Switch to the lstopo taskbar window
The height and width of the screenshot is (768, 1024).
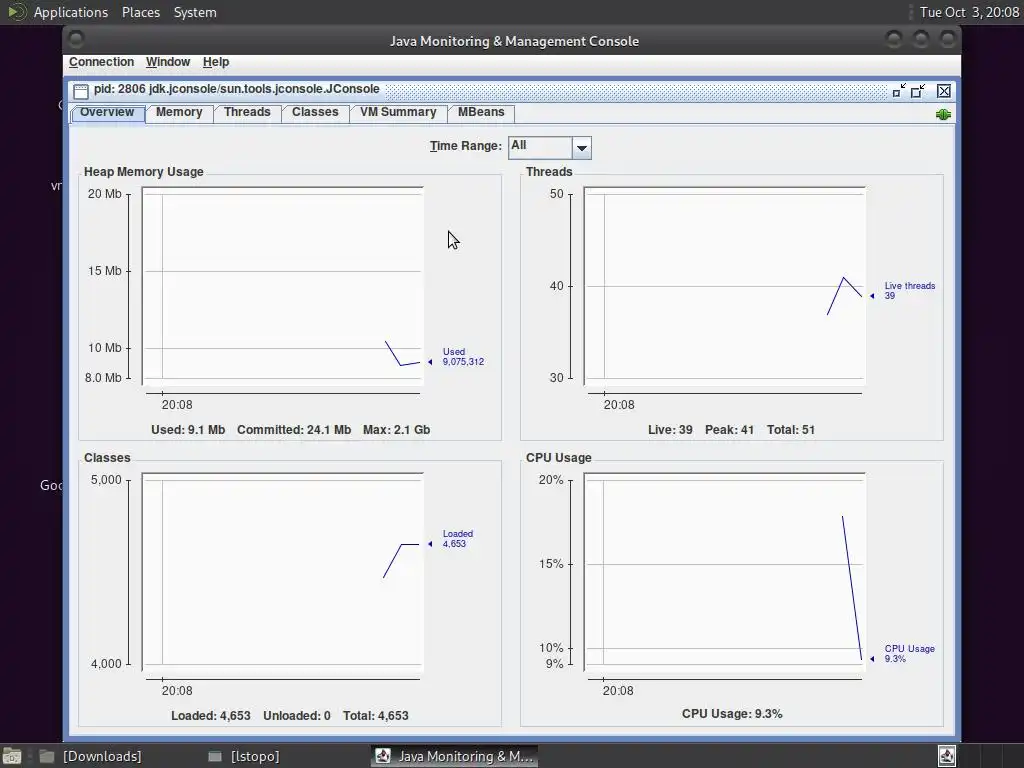255,756
